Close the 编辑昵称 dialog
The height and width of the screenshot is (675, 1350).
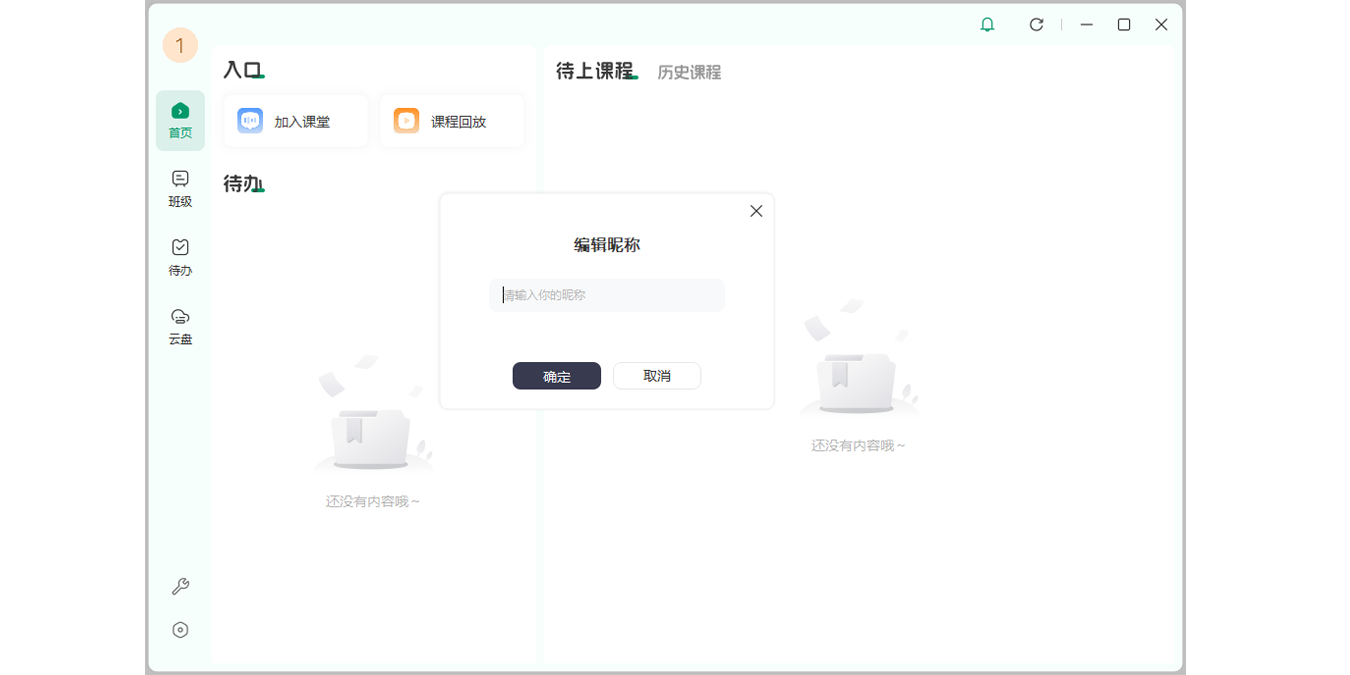755,211
